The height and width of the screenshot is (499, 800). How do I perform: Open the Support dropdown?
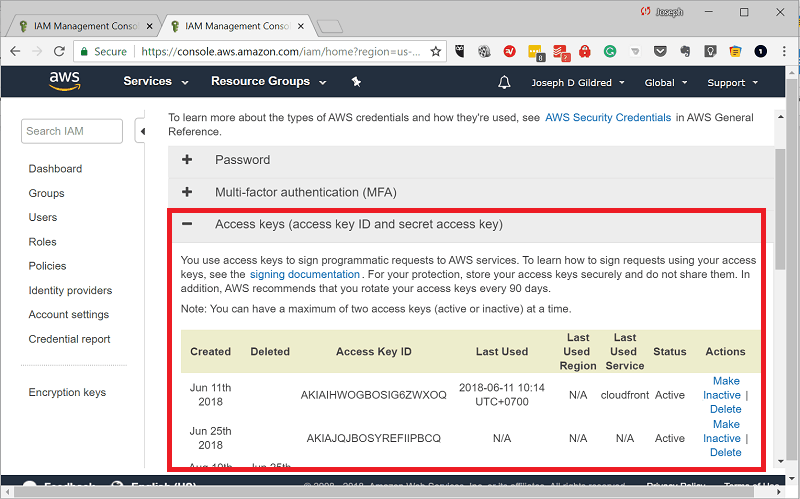(733, 83)
